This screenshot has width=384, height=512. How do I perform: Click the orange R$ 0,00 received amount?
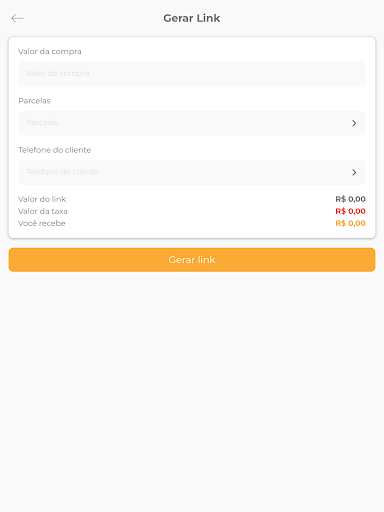pyautogui.click(x=350, y=223)
